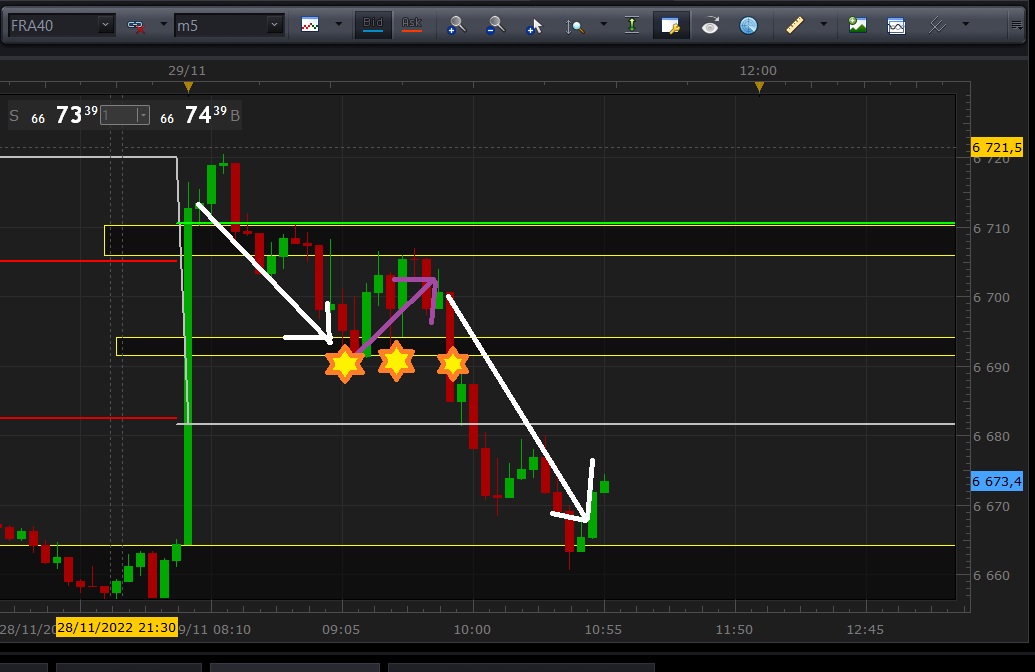
Task: Click the 6 660 price axis label
Action: [991, 576]
